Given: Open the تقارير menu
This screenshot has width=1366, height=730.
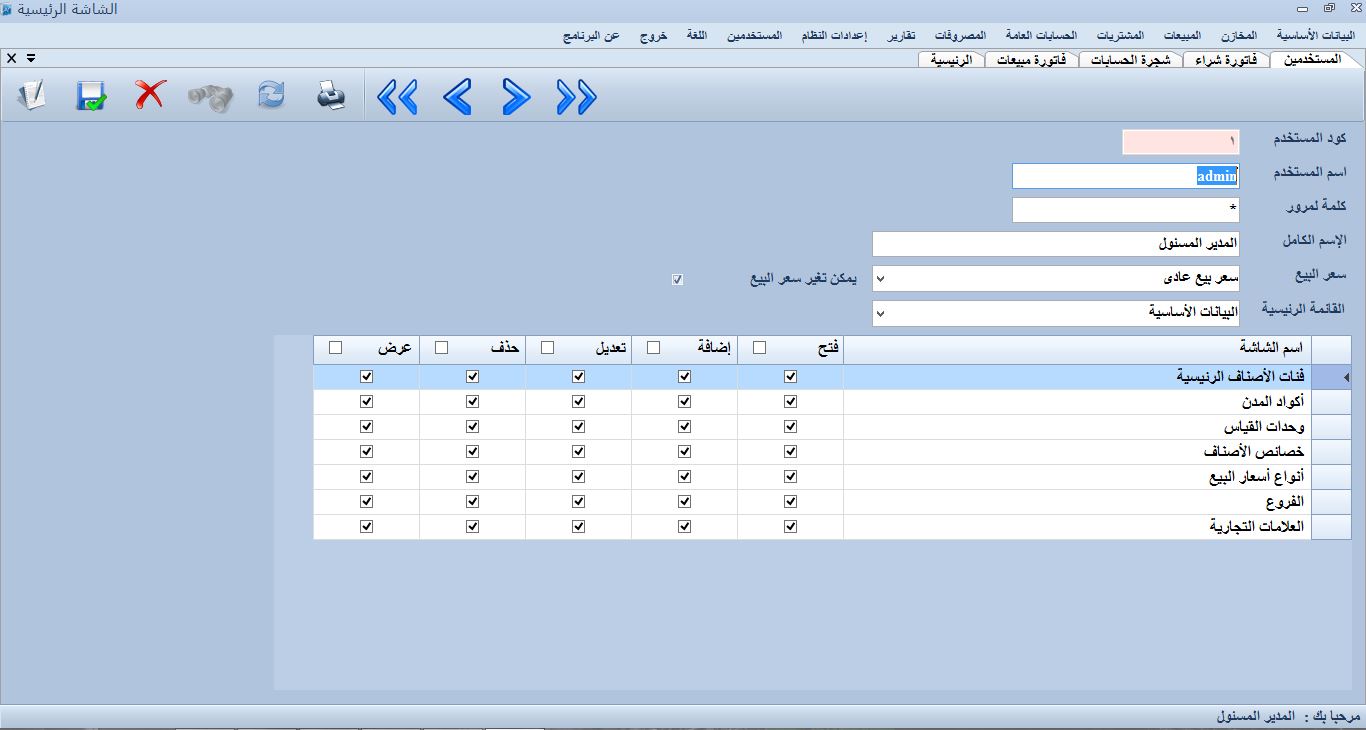Looking at the screenshot, I should point(902,35).
